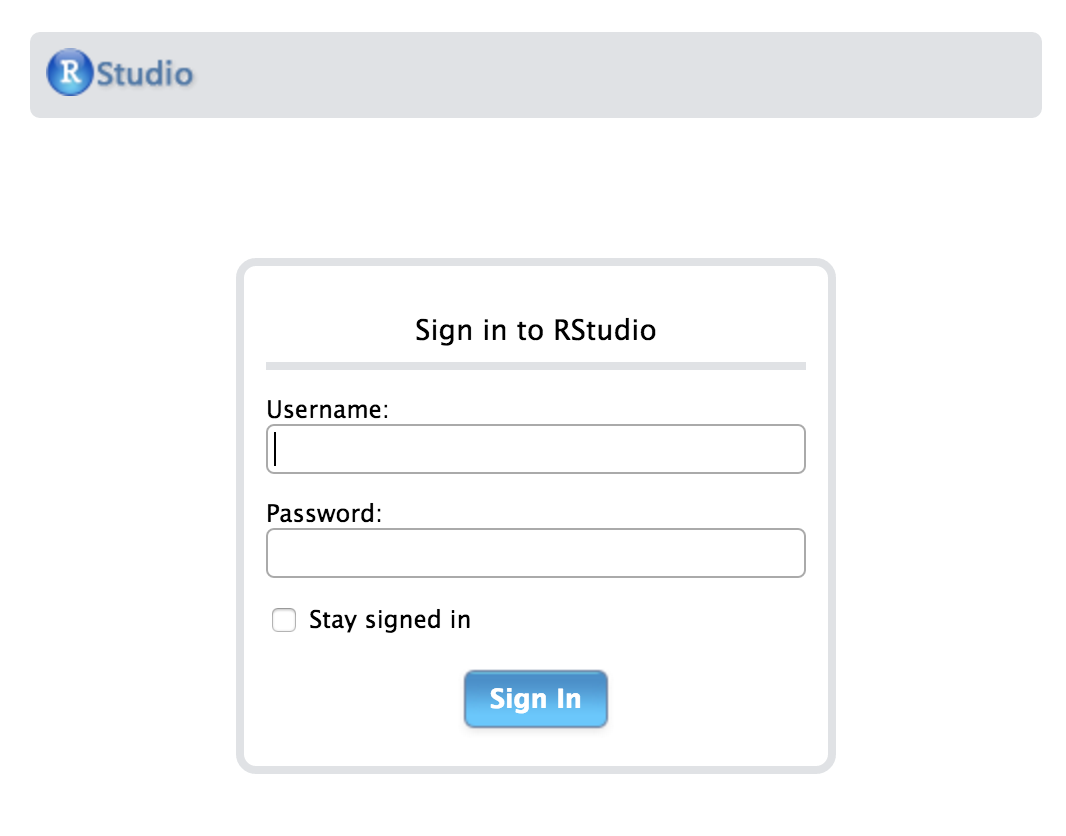This screenshot has width=1066, height=836.
Task: Enable the Stay signed in checkbox
Action: [x=285, y=621]
